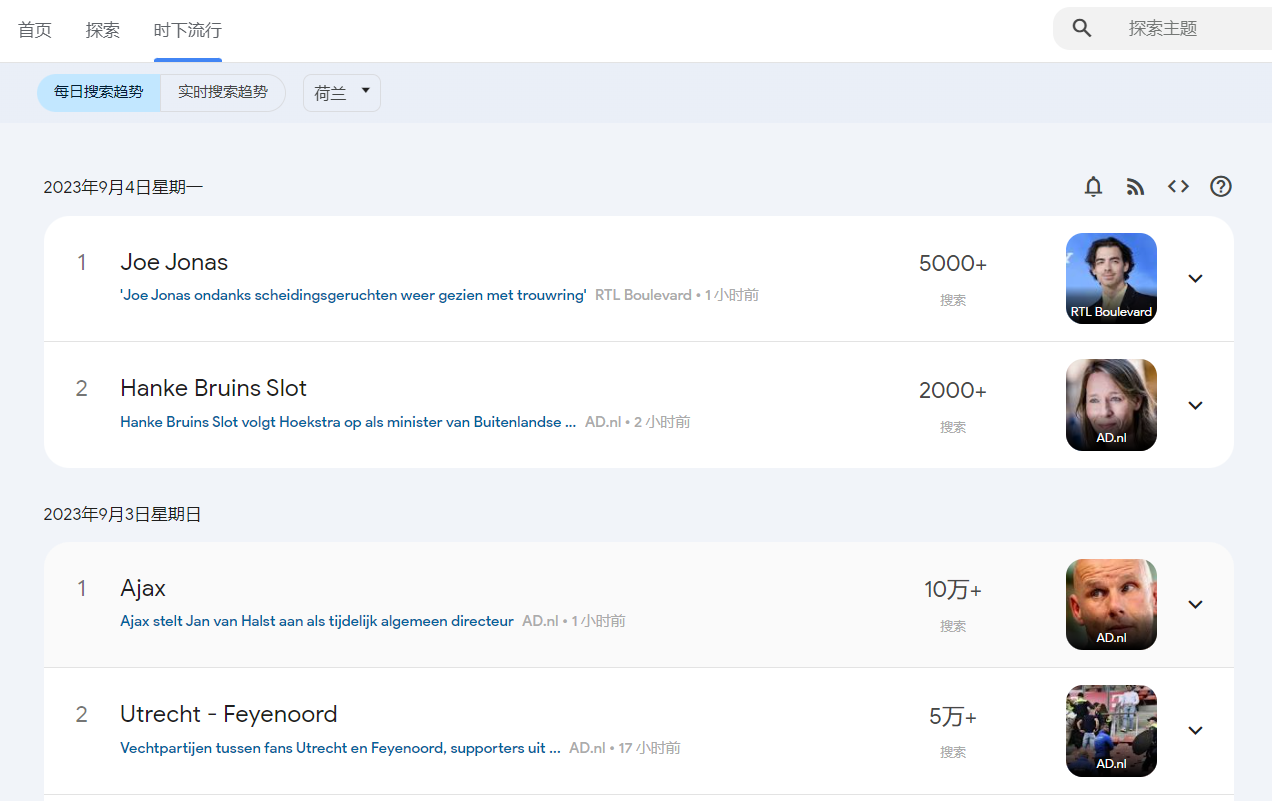Viewport: 1272px width, 801px height.
Task: Open the Joe Jonas scheidingsgeruchten article link
Action: (x=353, y=295)
